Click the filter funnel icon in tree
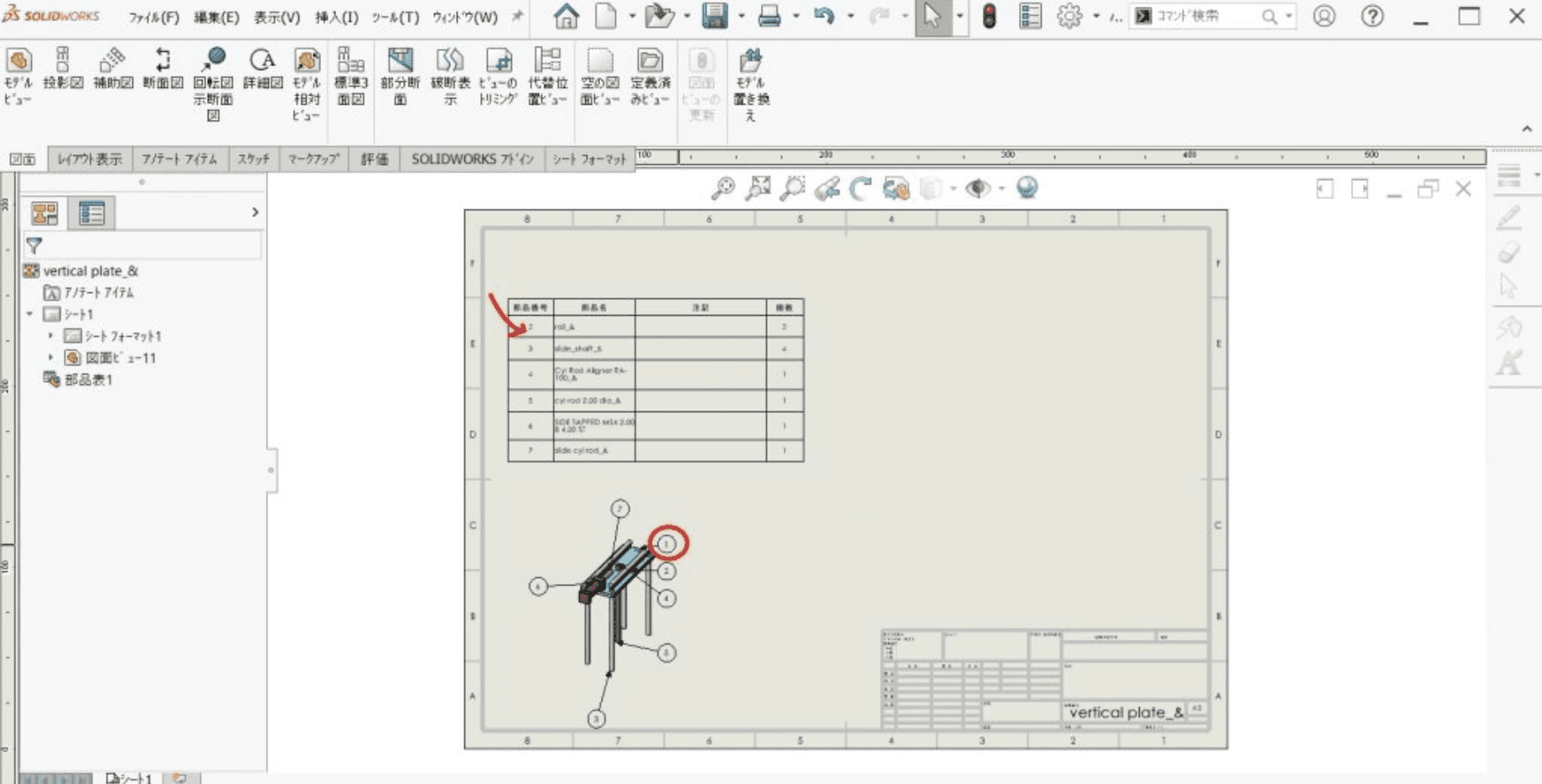 point(34,245)
